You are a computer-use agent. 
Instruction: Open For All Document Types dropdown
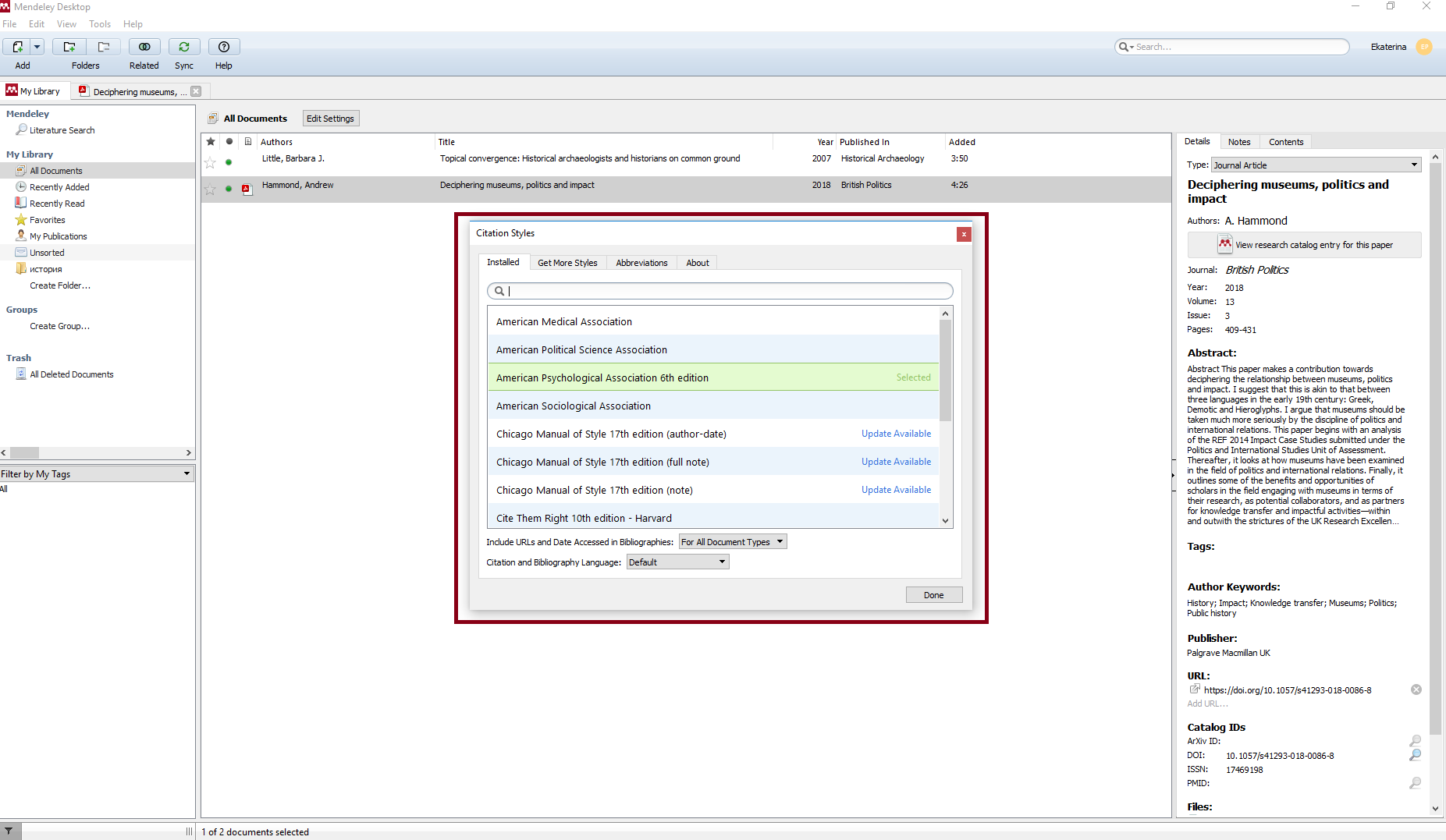(x=733, y=542)
